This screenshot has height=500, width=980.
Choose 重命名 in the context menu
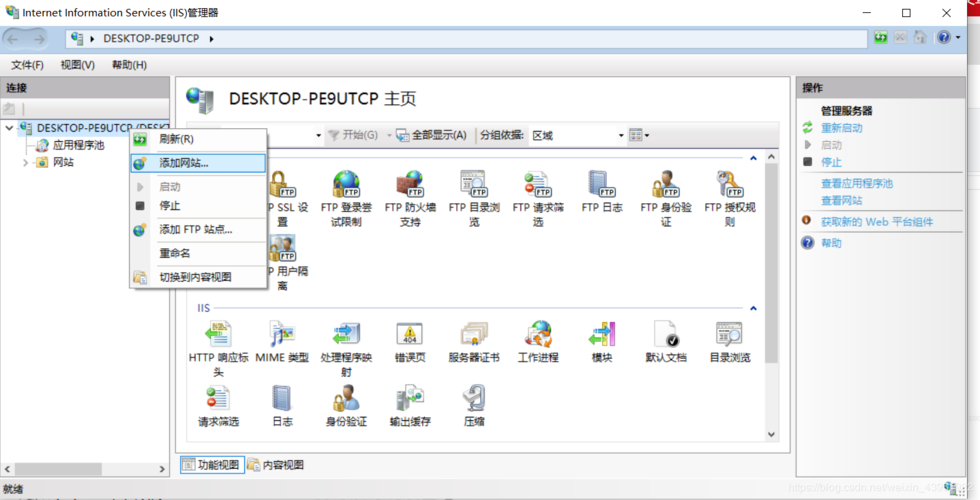pos(198,253)
